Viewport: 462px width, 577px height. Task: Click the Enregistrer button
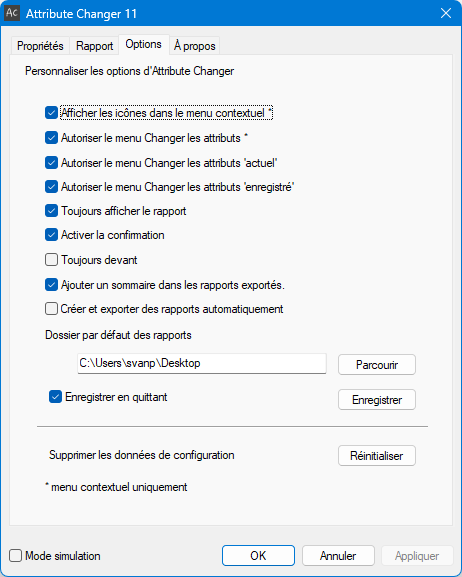pos(377,400)
